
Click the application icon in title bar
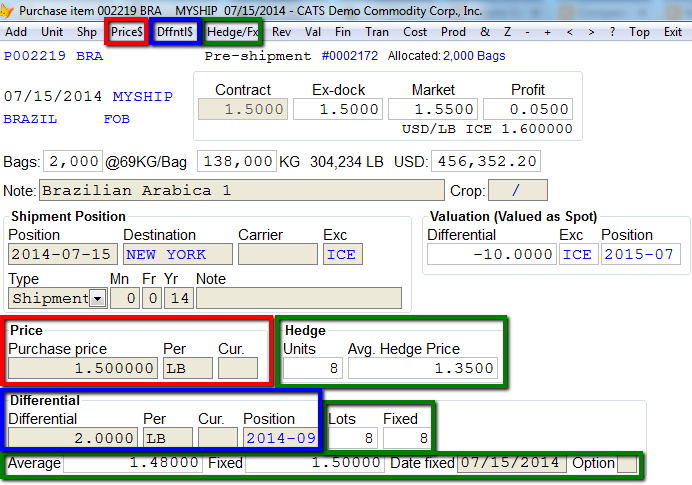6,11
